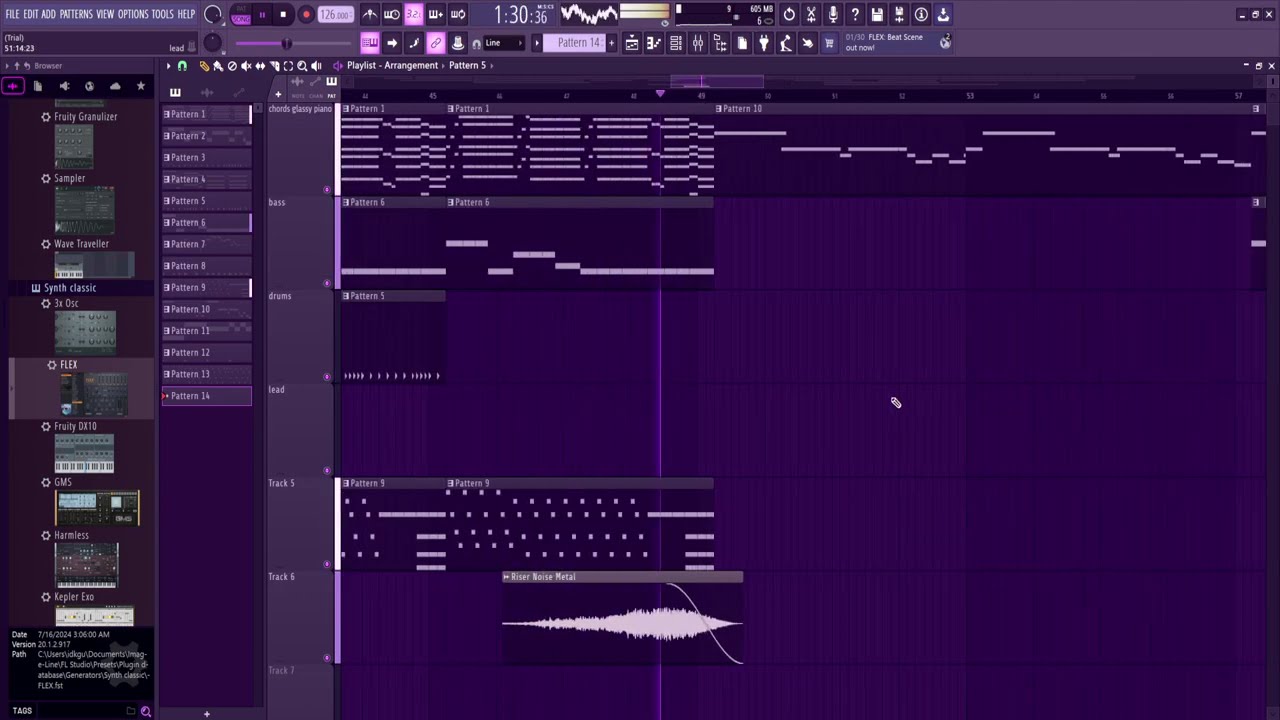1280x720 pixels.
Task: Select the Delete tool in Playlist
Action: 232,66
